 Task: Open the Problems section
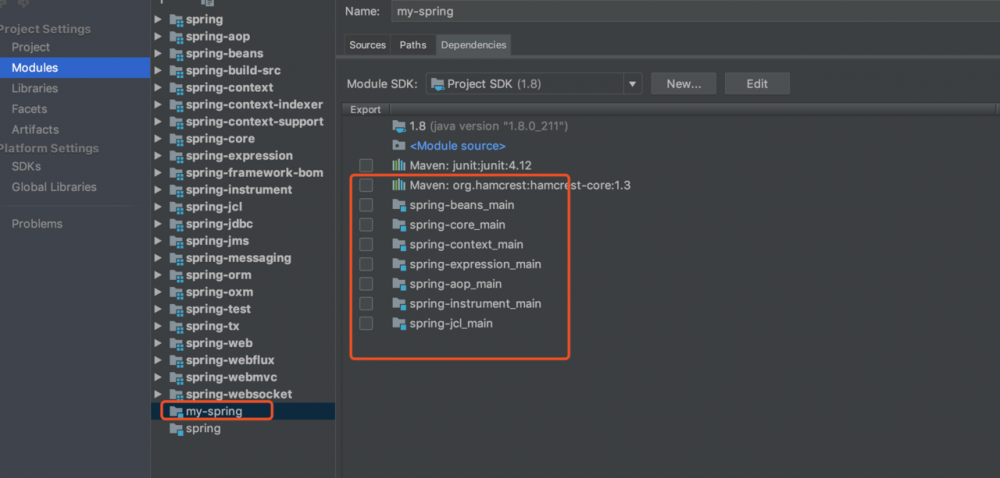pyautogui.click(x=37, y=224)
